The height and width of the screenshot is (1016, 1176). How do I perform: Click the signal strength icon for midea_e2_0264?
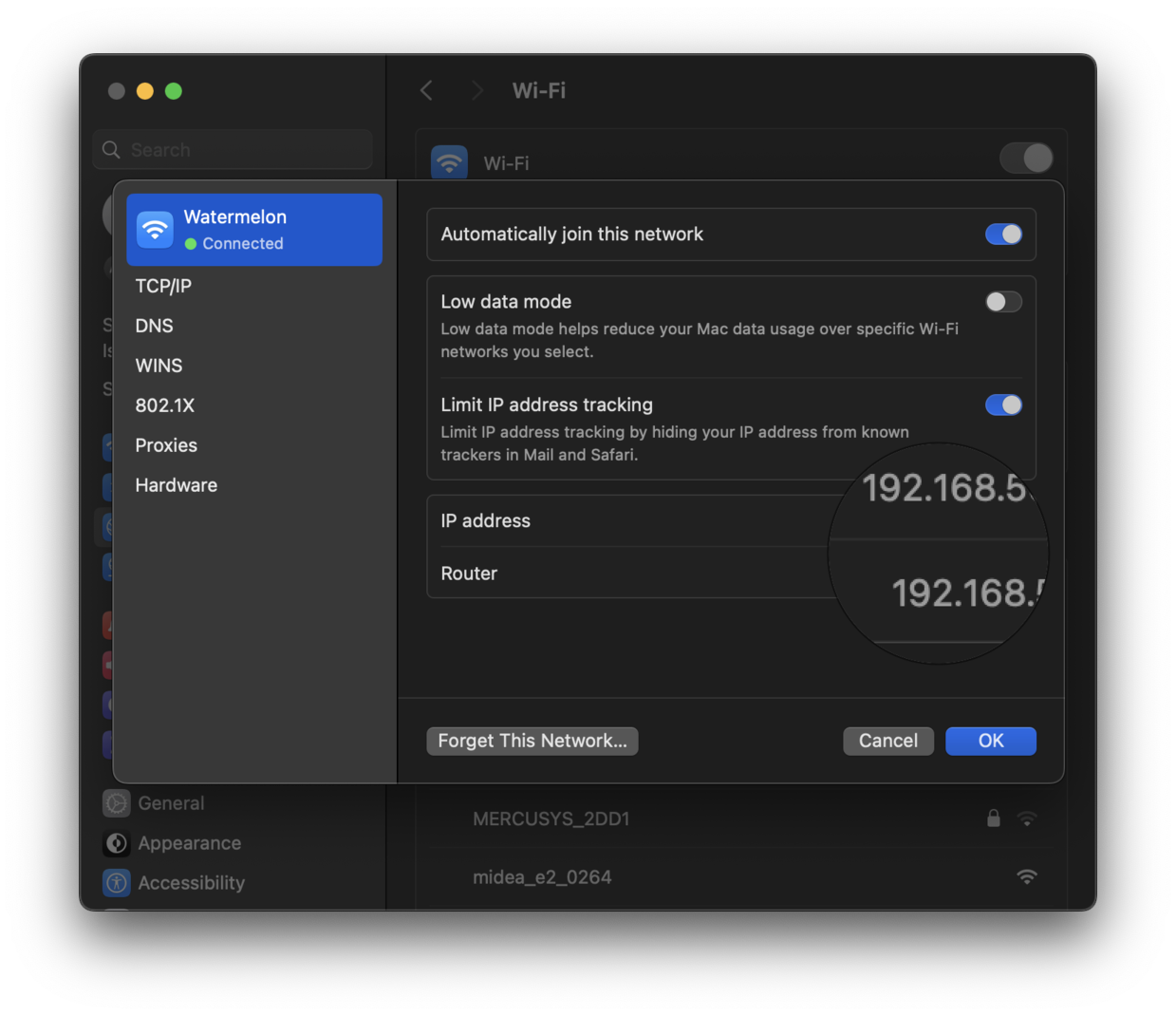click(1027, 876)
